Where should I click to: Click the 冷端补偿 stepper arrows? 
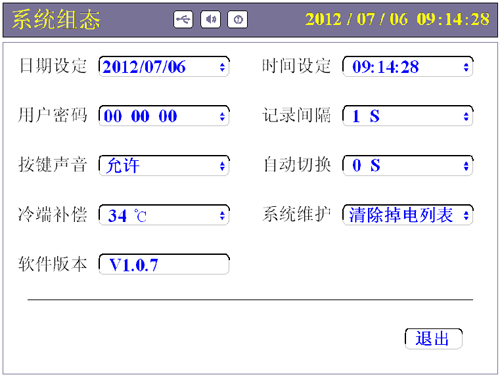pyautogui.click(x=222, y=215)
